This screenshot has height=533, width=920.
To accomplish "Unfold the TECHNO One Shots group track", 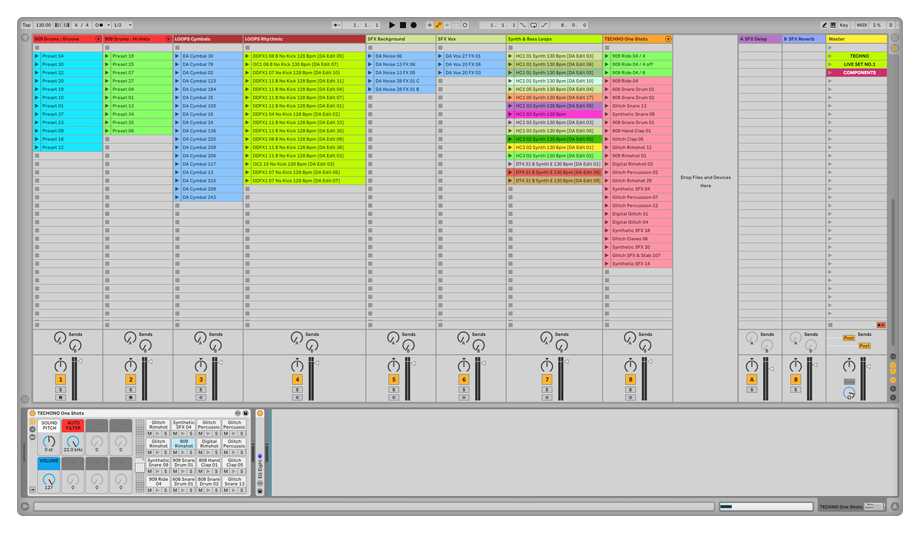I will [668, 39].
